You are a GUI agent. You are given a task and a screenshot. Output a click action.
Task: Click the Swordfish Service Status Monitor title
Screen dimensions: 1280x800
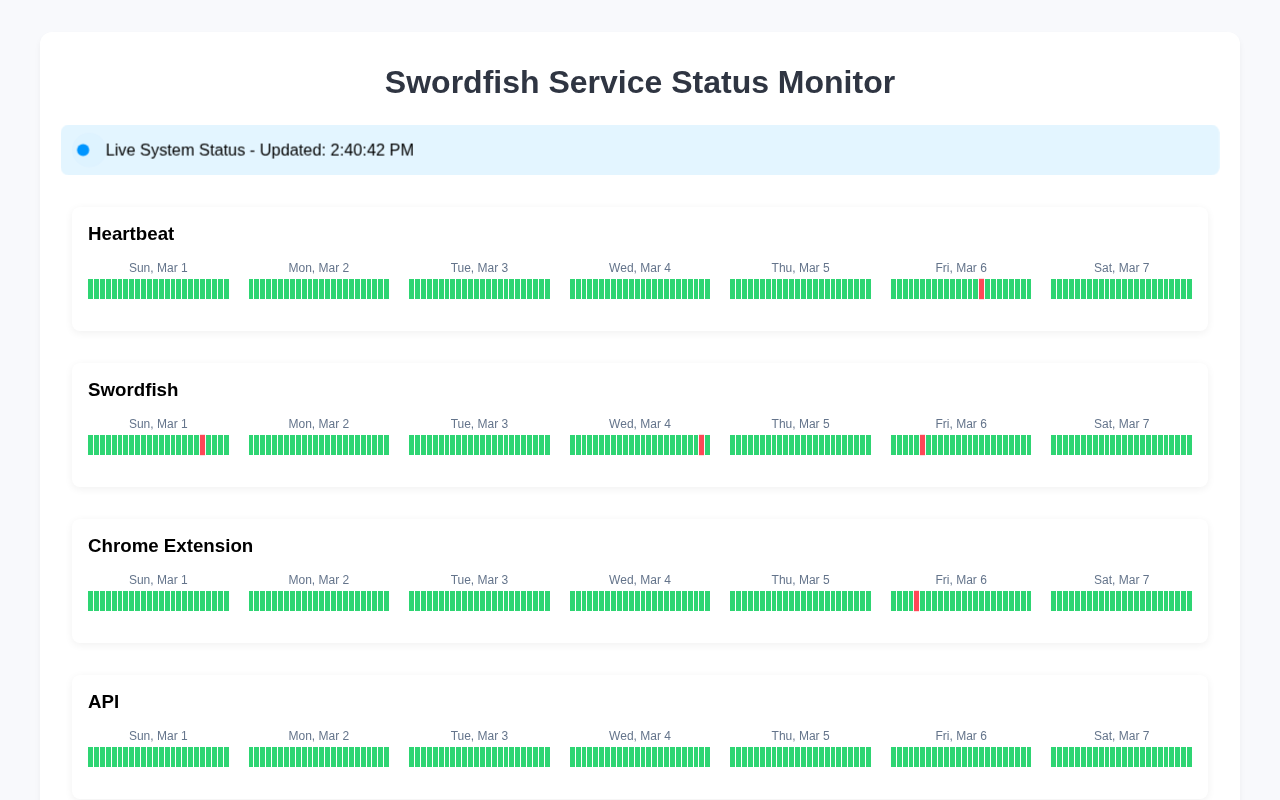[640, 82]
